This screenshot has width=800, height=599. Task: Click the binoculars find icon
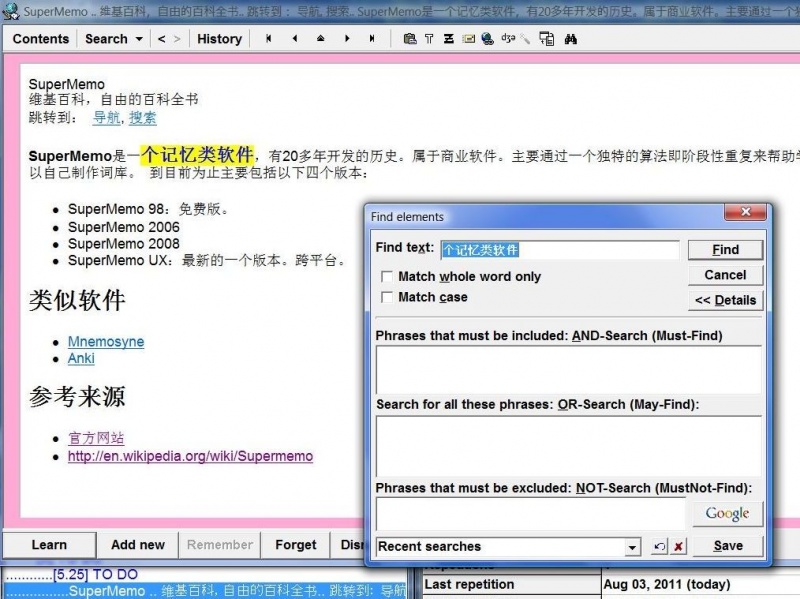[571, 39]
